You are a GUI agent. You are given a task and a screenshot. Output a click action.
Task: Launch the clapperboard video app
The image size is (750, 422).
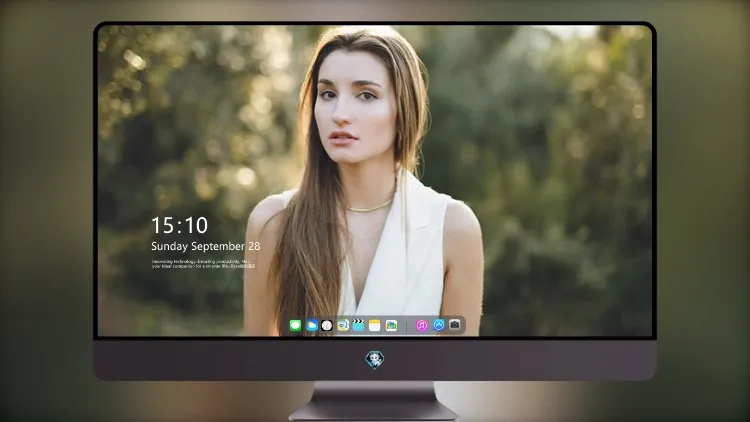(358, 326)
